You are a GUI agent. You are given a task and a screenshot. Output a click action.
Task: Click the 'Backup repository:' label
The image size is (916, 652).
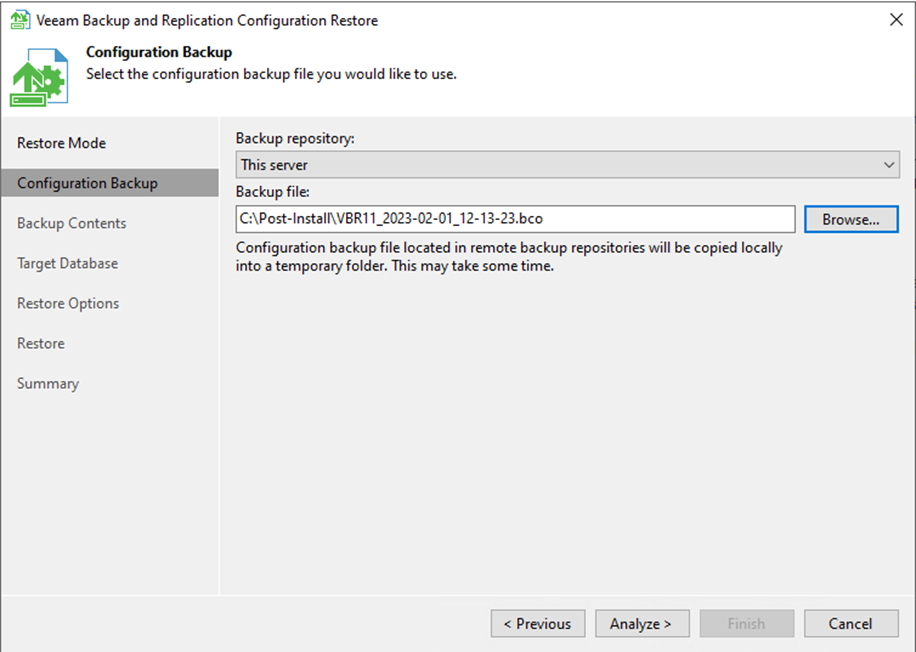295,138
